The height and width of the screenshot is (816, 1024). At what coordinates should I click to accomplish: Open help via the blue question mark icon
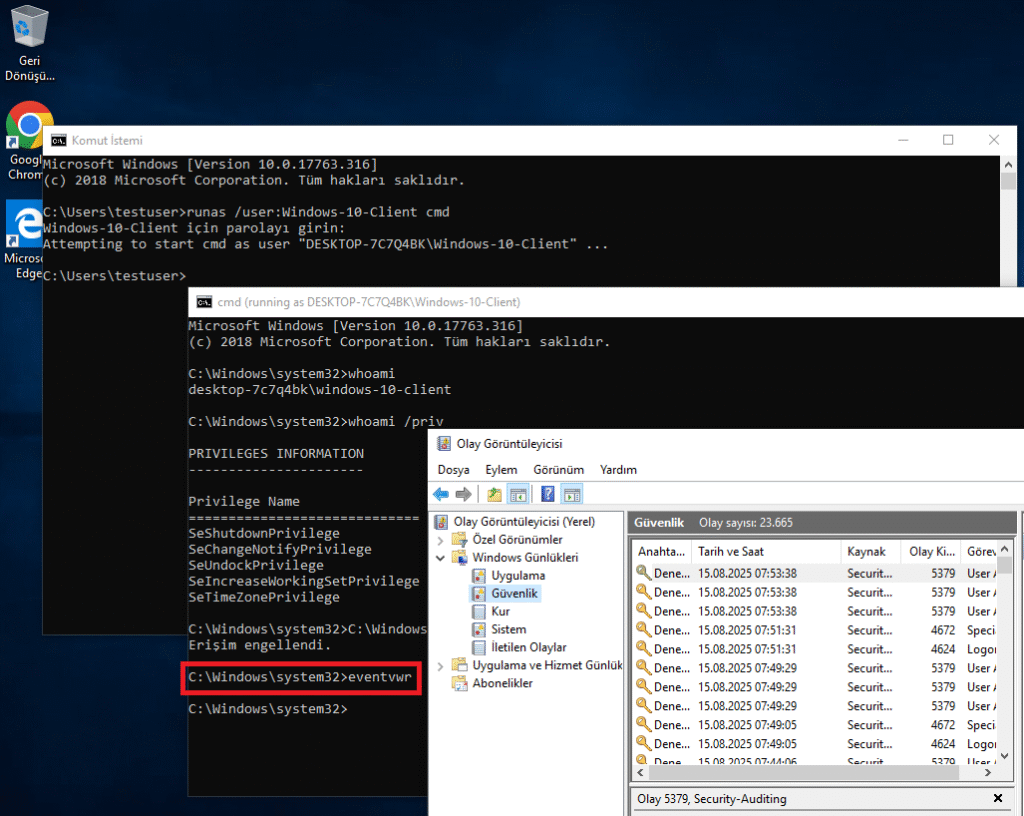coord(548,494)
